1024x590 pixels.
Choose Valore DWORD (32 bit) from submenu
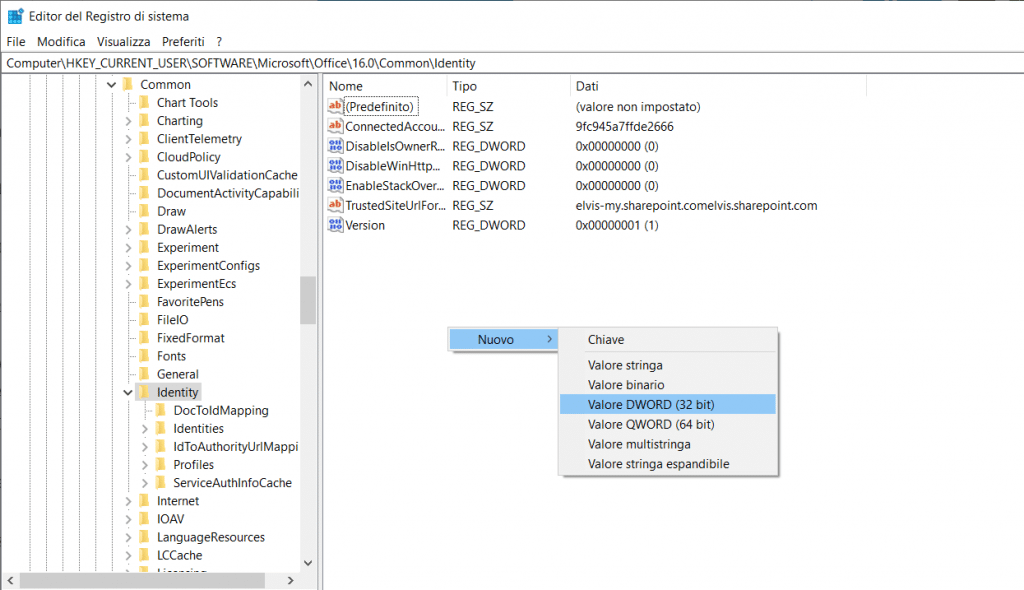[651, 404]
